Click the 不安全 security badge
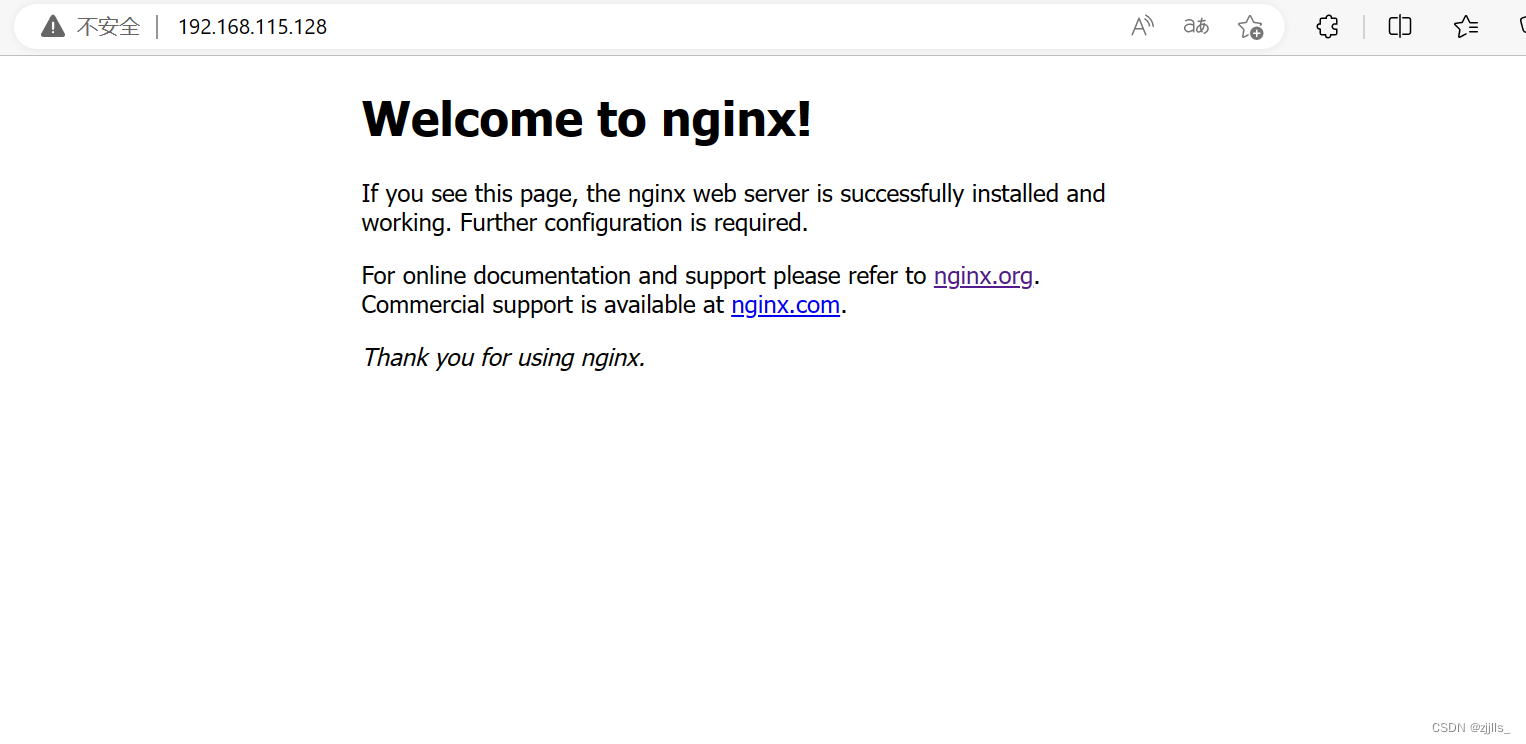 [110, 26]
